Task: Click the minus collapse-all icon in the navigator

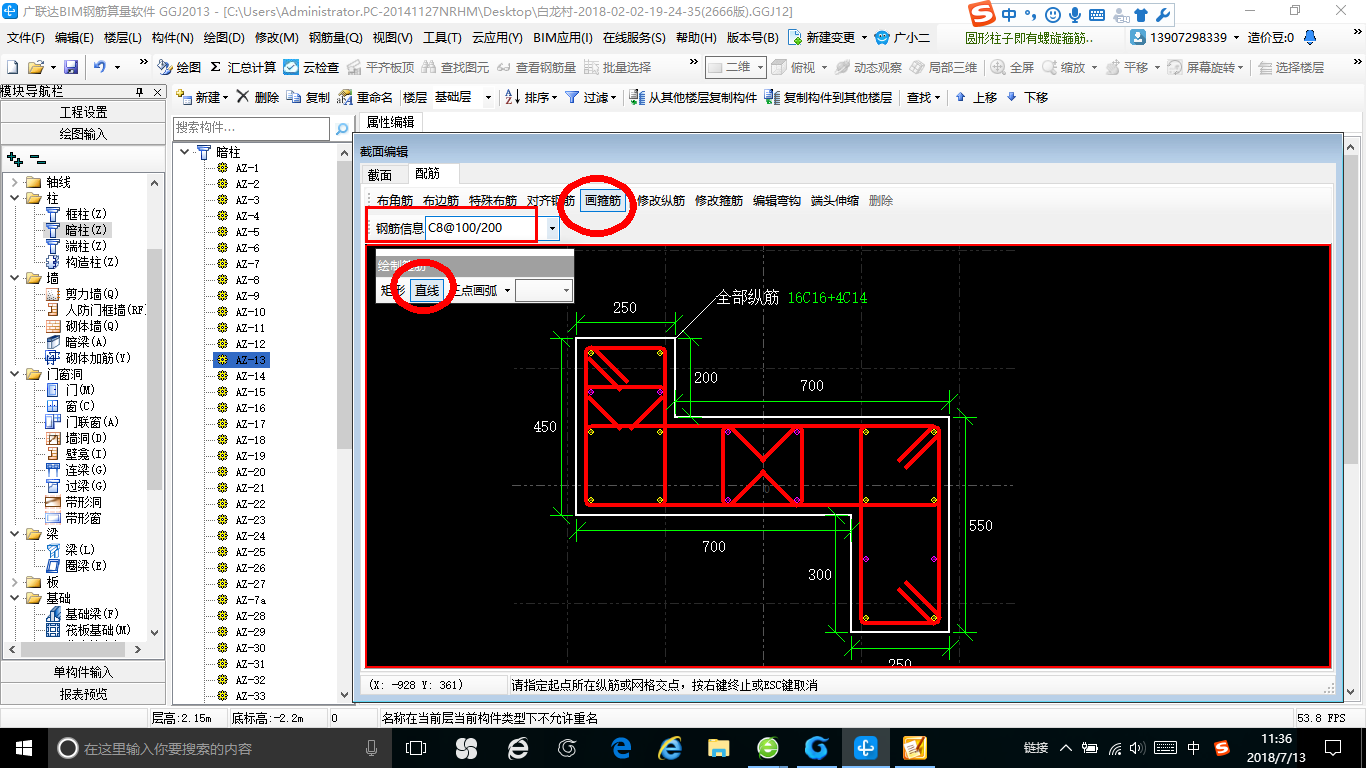Action: point(37,159)
